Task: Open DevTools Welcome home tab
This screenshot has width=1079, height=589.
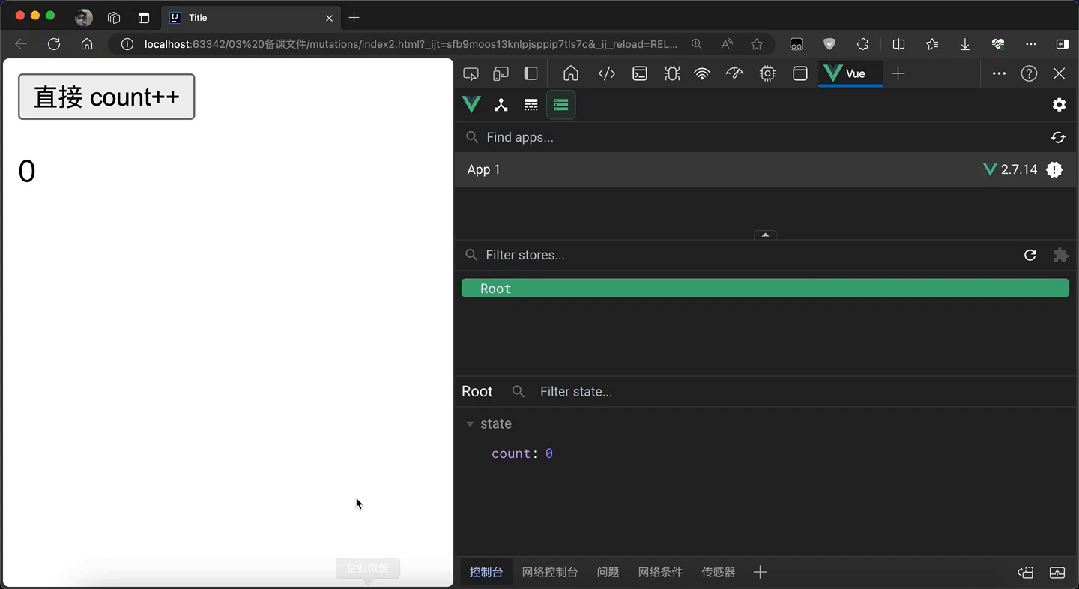Action: coord(570,74)
